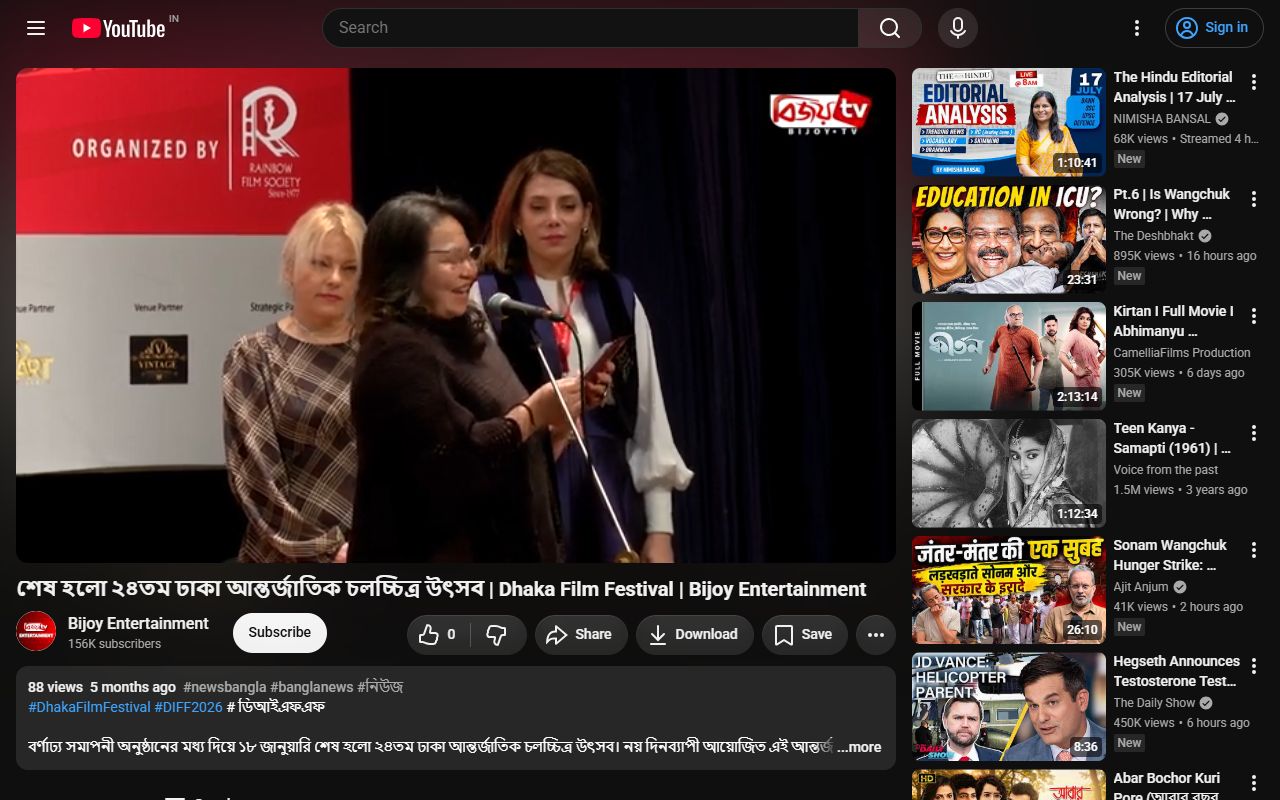
Task: Dislike the video with thumbs down
Action: click(497, 634)
